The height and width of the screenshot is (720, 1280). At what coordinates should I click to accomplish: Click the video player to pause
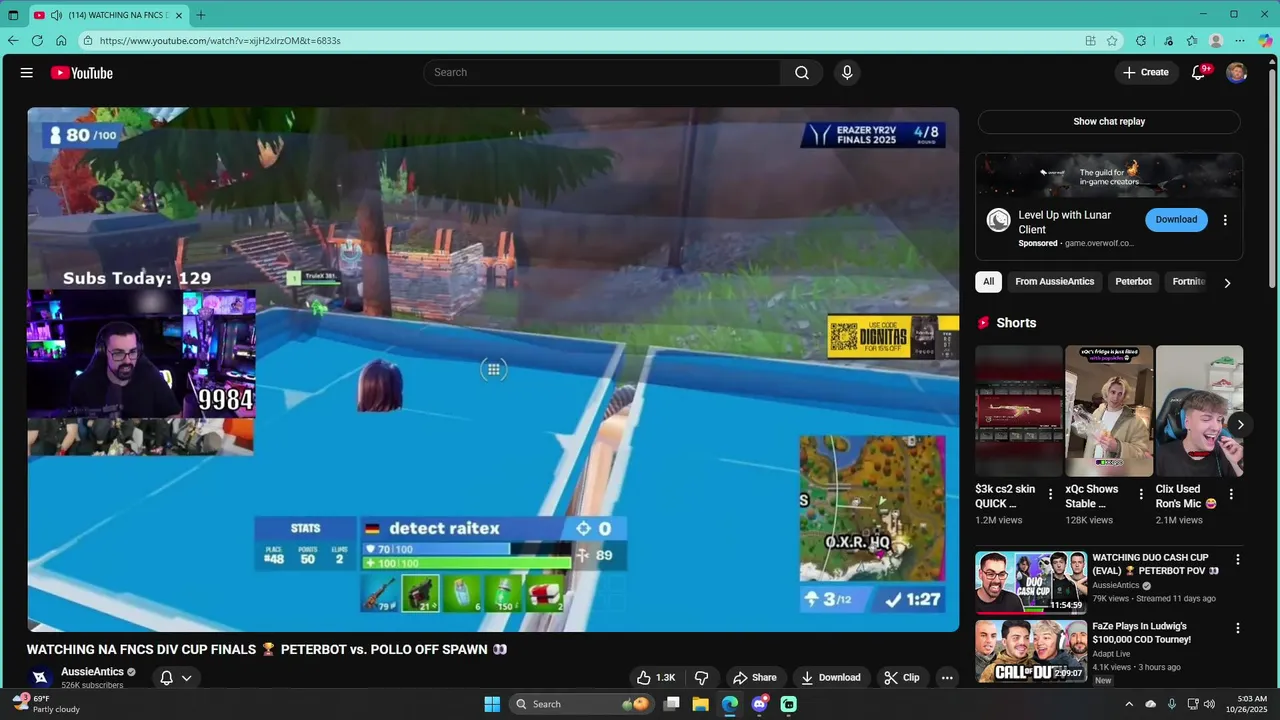[x=493, y=370]
